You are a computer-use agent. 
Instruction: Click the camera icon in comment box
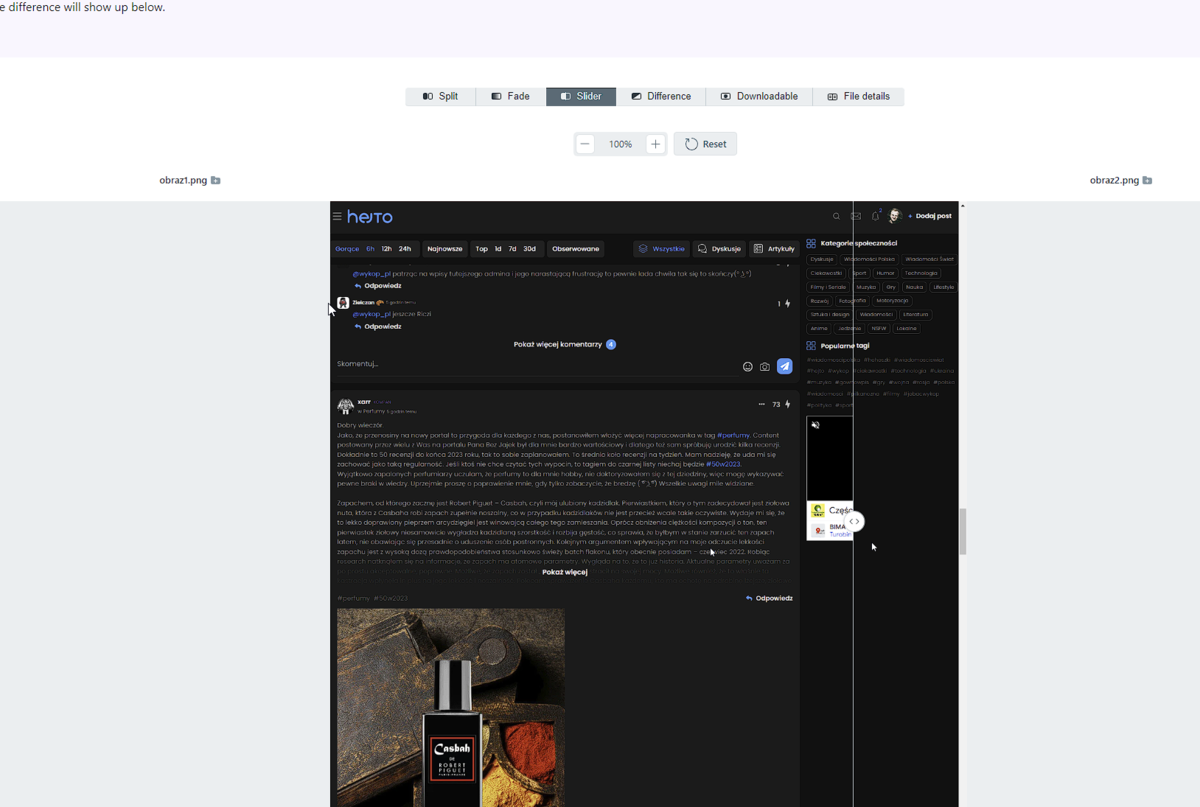(765, 367)
